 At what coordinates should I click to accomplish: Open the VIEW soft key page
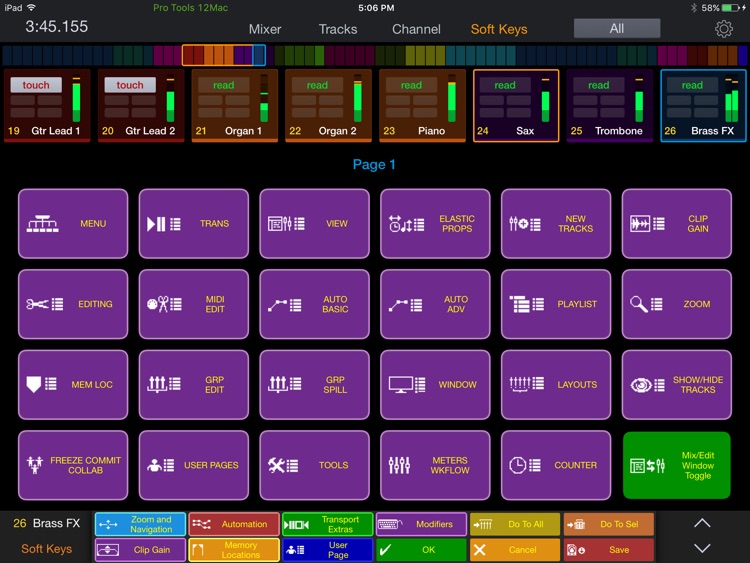coord(314,223)
